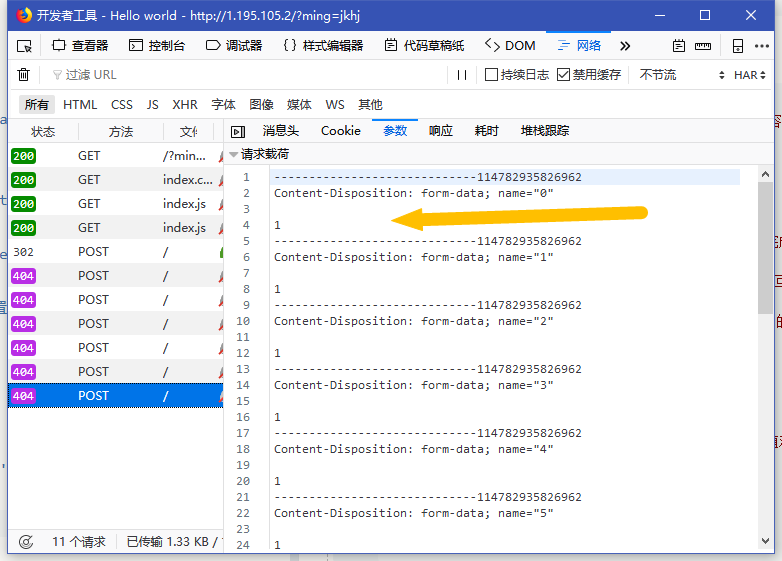Screen dimensions: 782x561
Task: Select the 网络 network tab
Action: click(579, 46)
